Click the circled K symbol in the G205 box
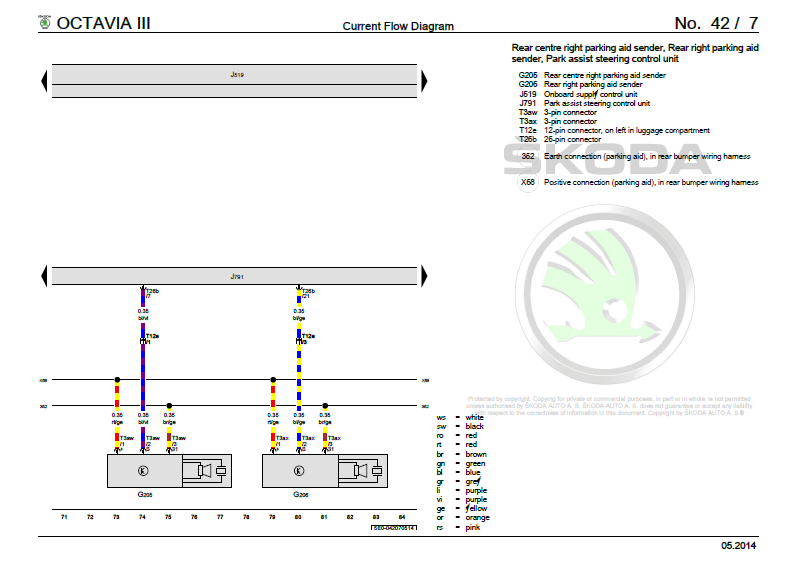This screenshot has width=798, height=563. pyautogui.click(x=143, y=471)
